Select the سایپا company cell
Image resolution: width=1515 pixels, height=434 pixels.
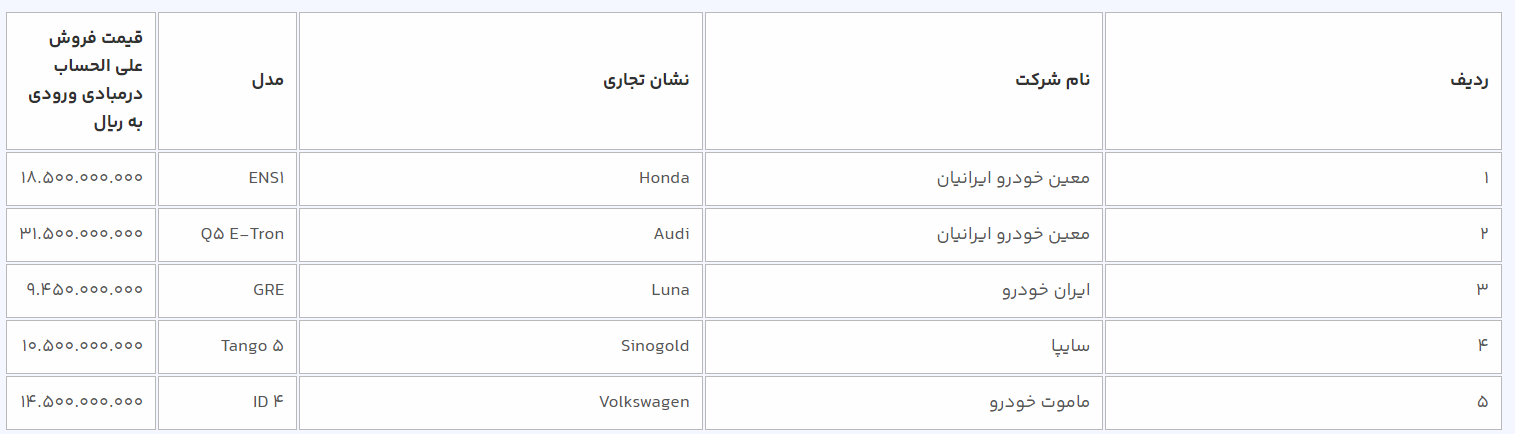point(1066,346)
